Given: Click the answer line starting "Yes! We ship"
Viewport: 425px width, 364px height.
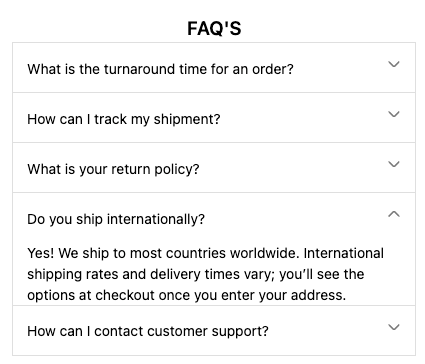Looking at the screenshot, I should [205, 253].
